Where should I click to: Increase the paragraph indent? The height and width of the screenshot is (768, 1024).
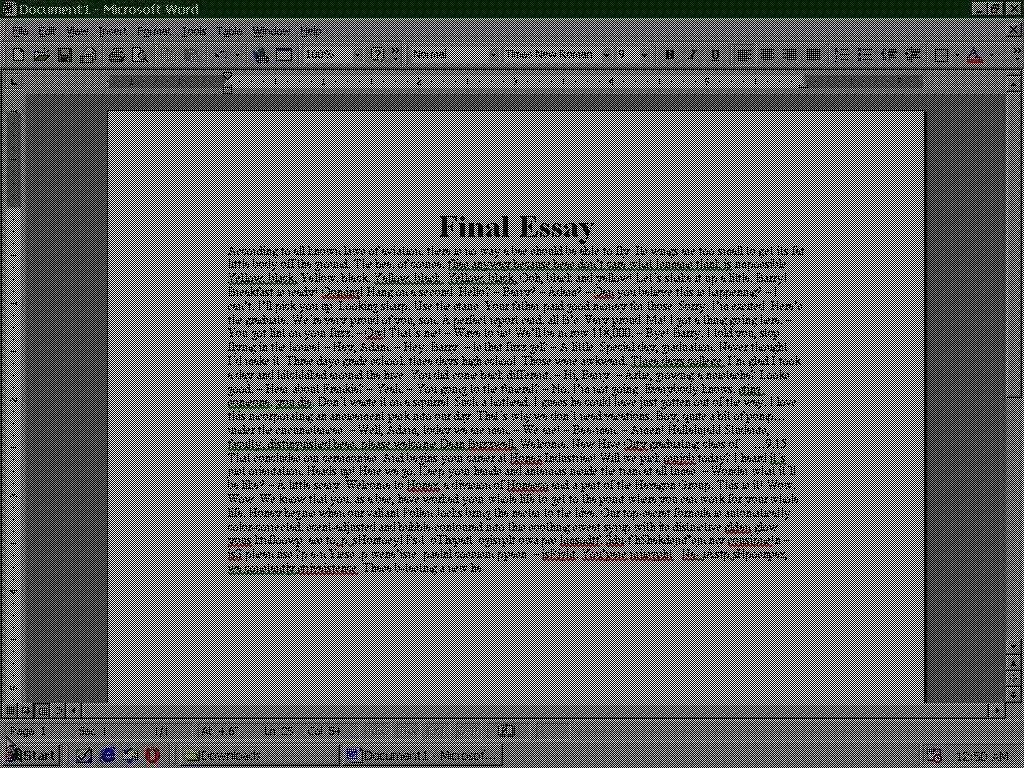pyautogui.click(x=912, y=55)
